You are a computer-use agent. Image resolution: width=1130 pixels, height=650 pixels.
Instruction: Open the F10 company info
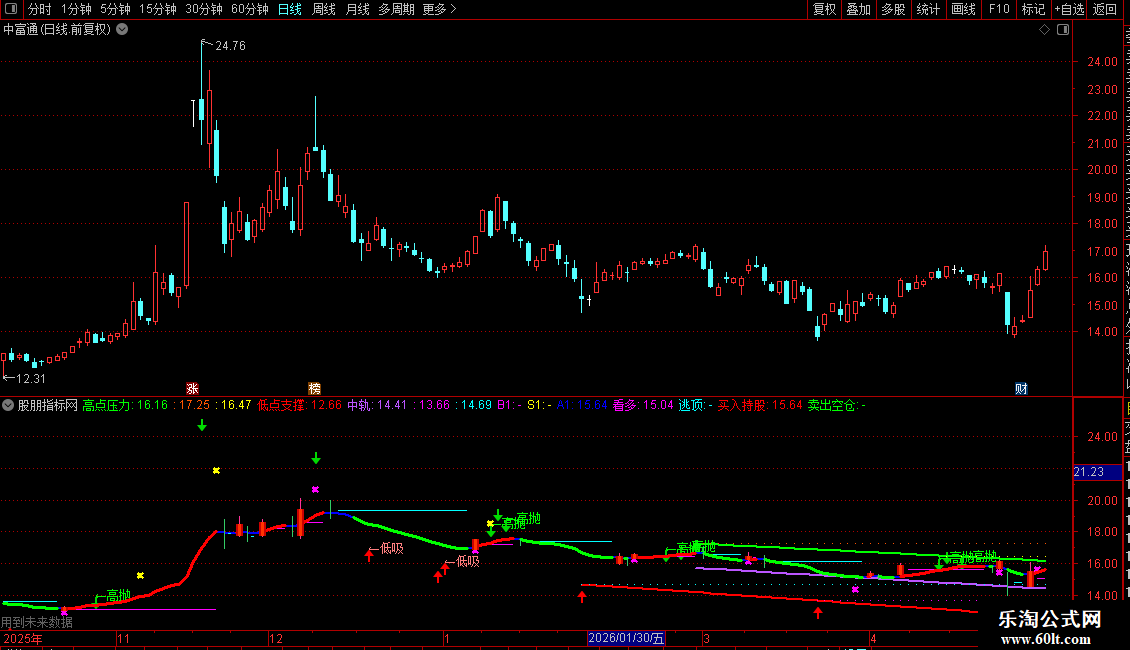point(999,9)
